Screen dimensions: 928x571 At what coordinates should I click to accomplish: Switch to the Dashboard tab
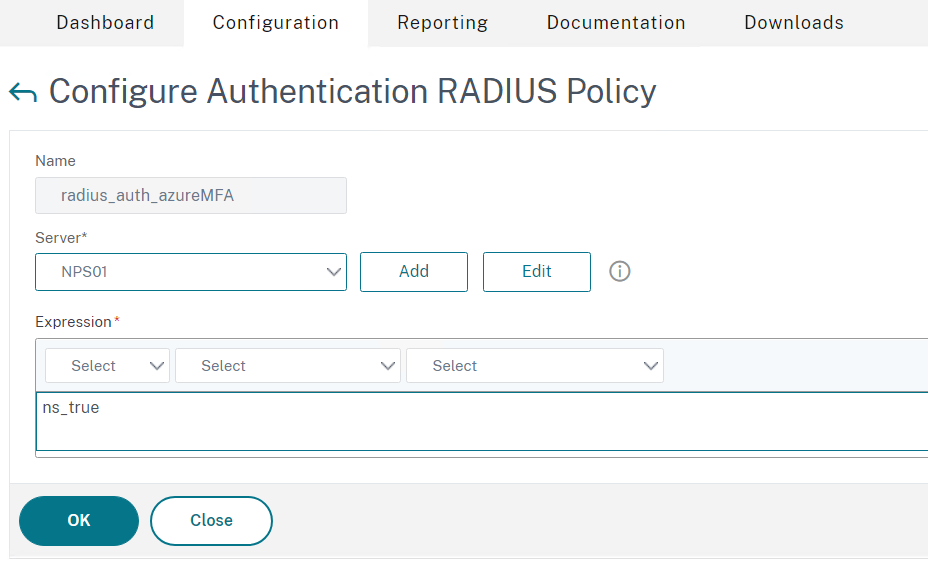105,22
